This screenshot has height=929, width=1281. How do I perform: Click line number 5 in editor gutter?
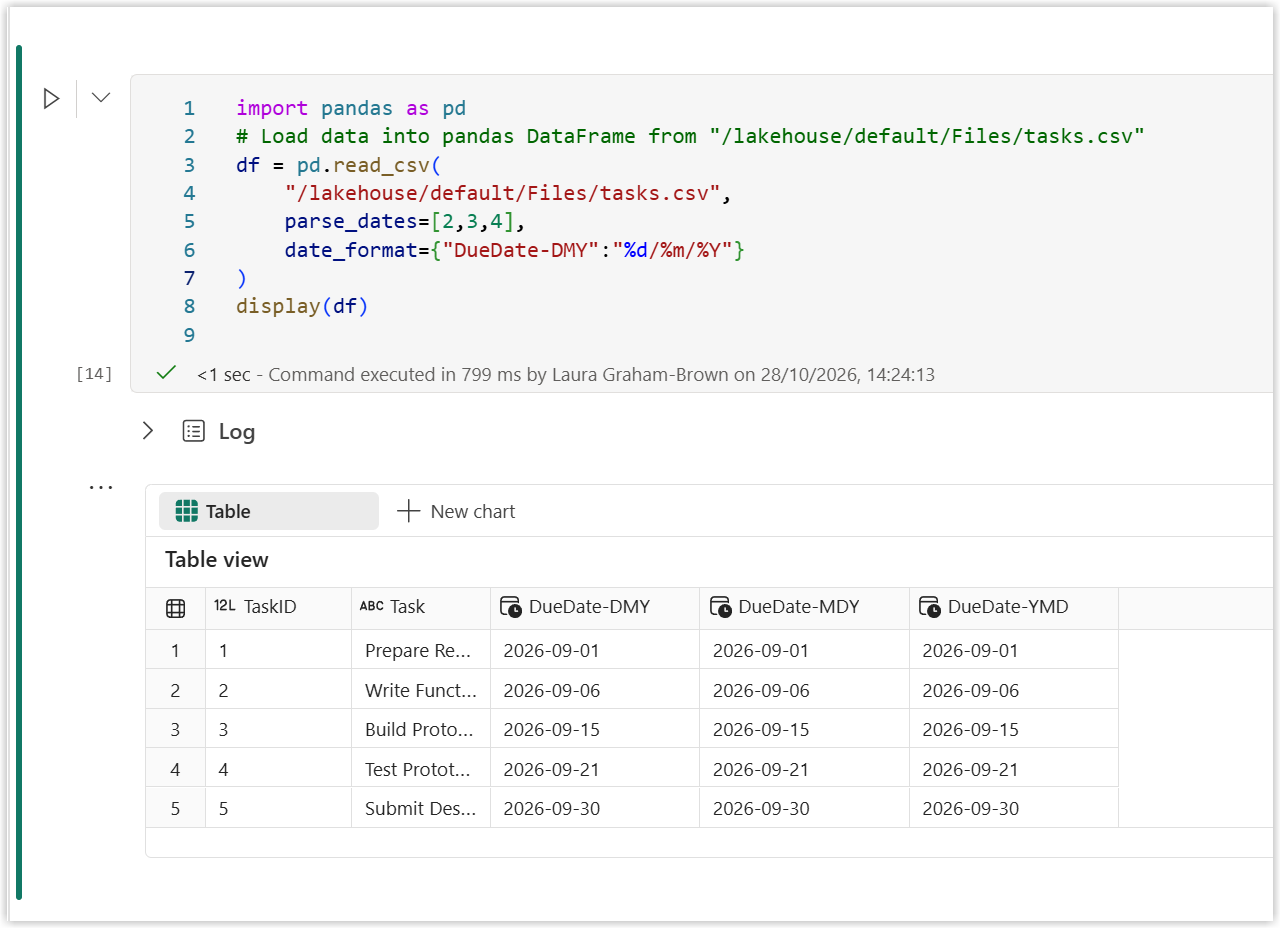pyautogui.click(x=189, y=221)
